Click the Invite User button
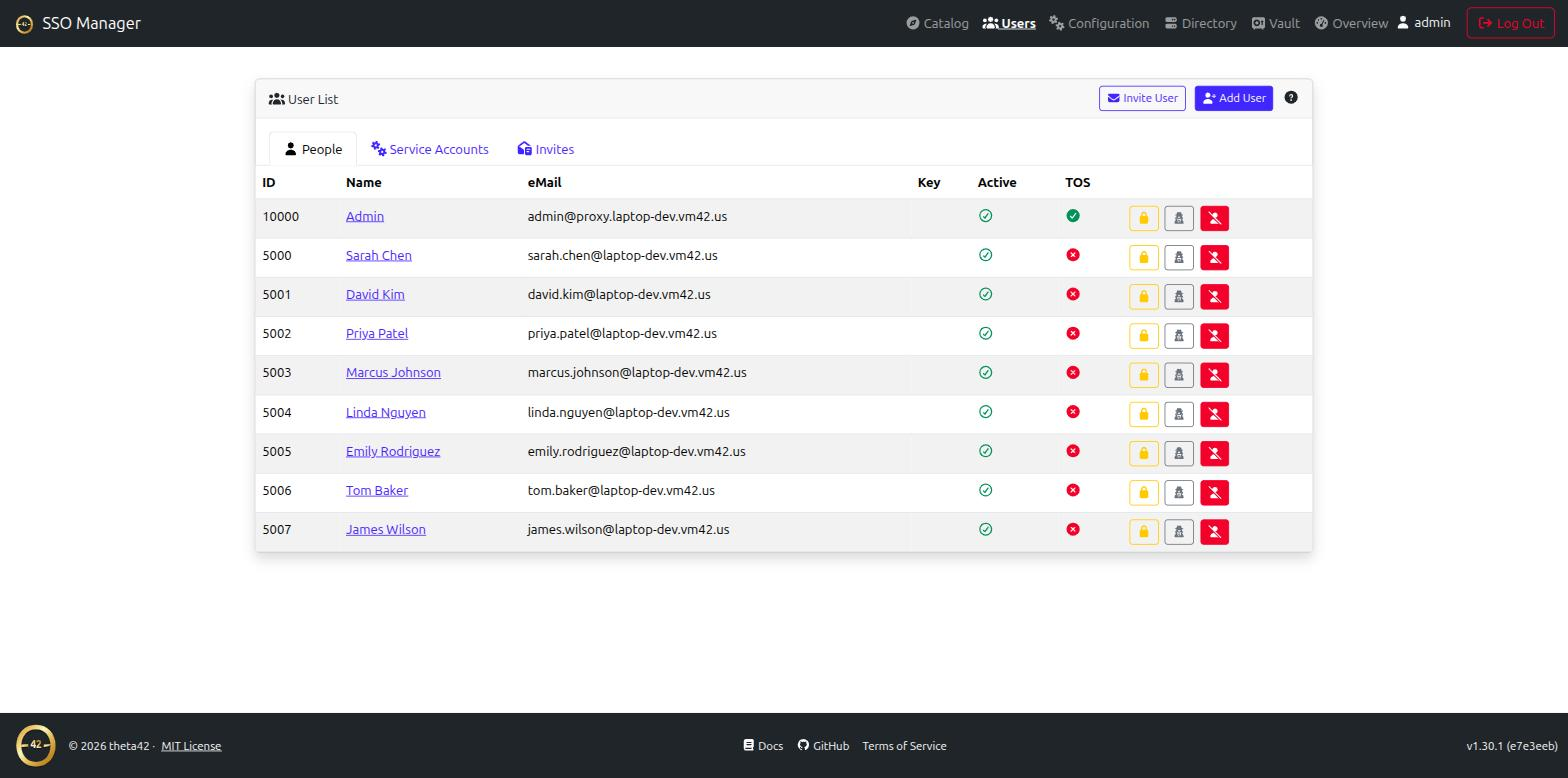 point(1142,98)
